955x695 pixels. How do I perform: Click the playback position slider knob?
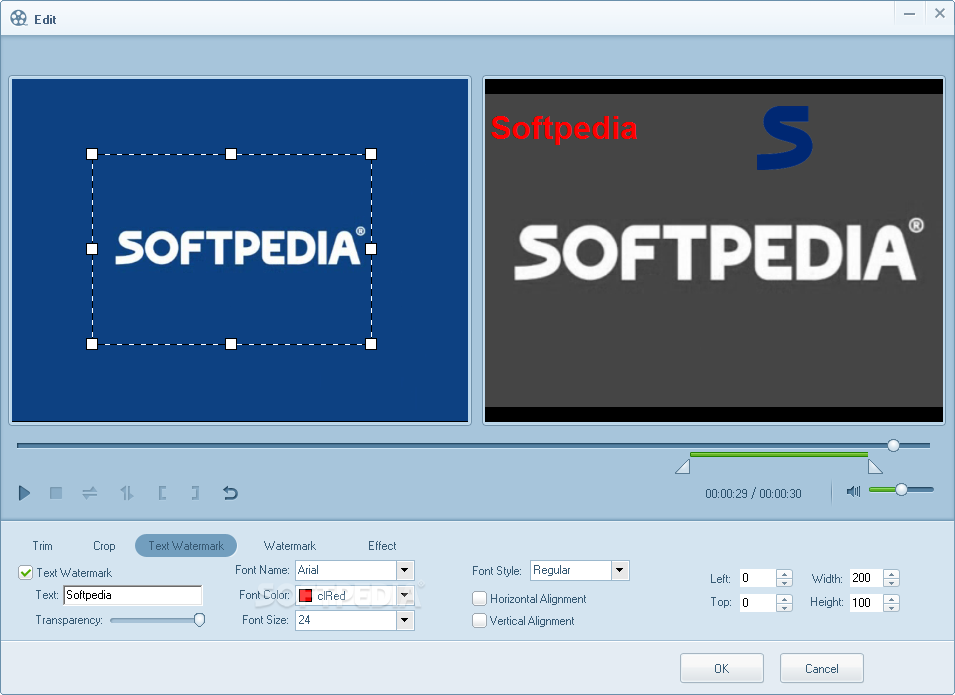pyautogui.click(x=893, y=445)
